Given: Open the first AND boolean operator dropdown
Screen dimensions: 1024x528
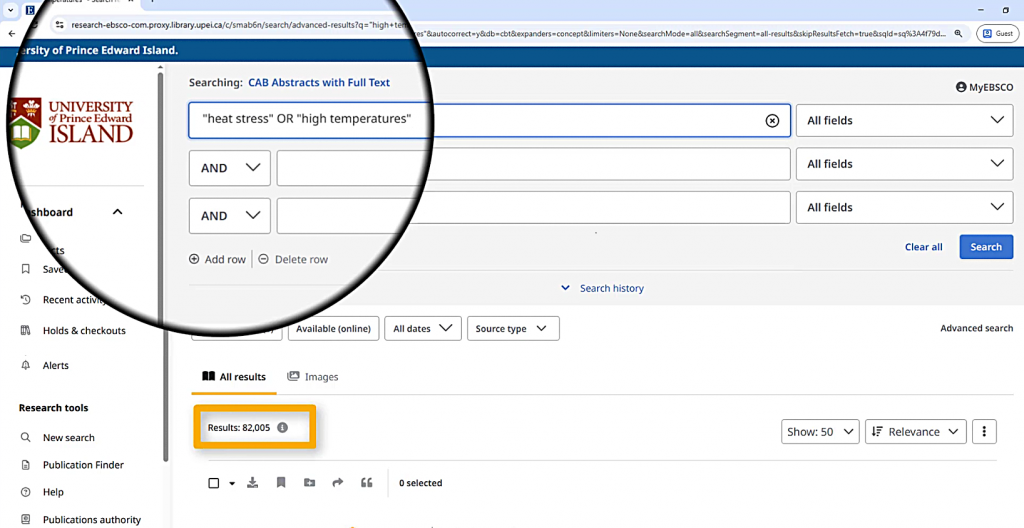Looking at the screenshot, I should 230,168.
